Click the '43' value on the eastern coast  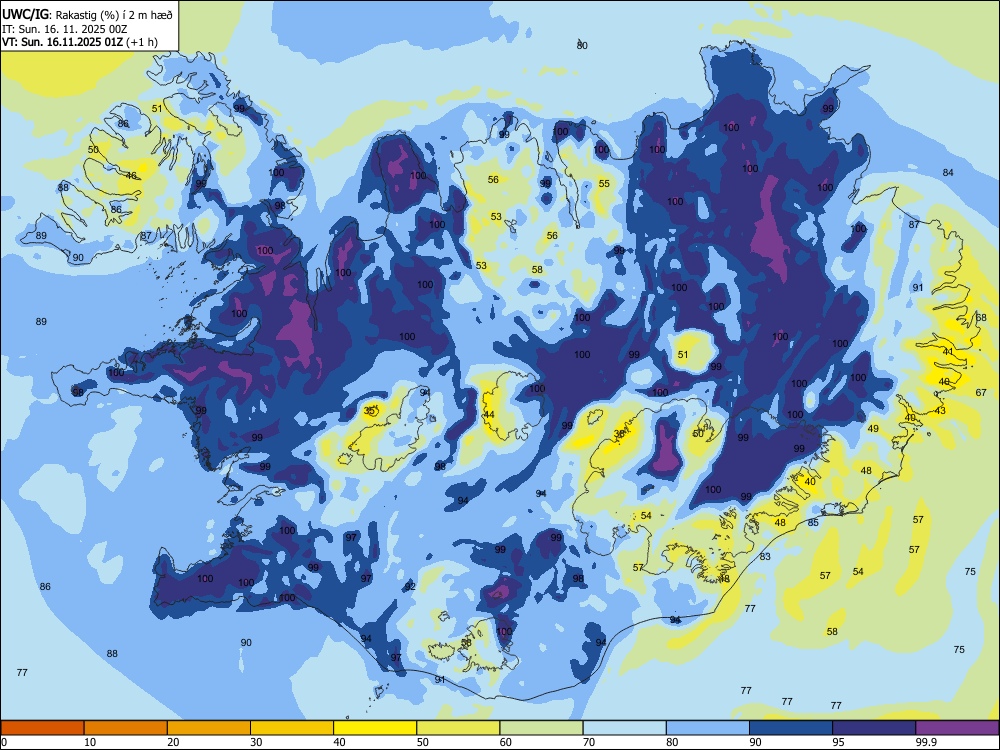(940, 411)
